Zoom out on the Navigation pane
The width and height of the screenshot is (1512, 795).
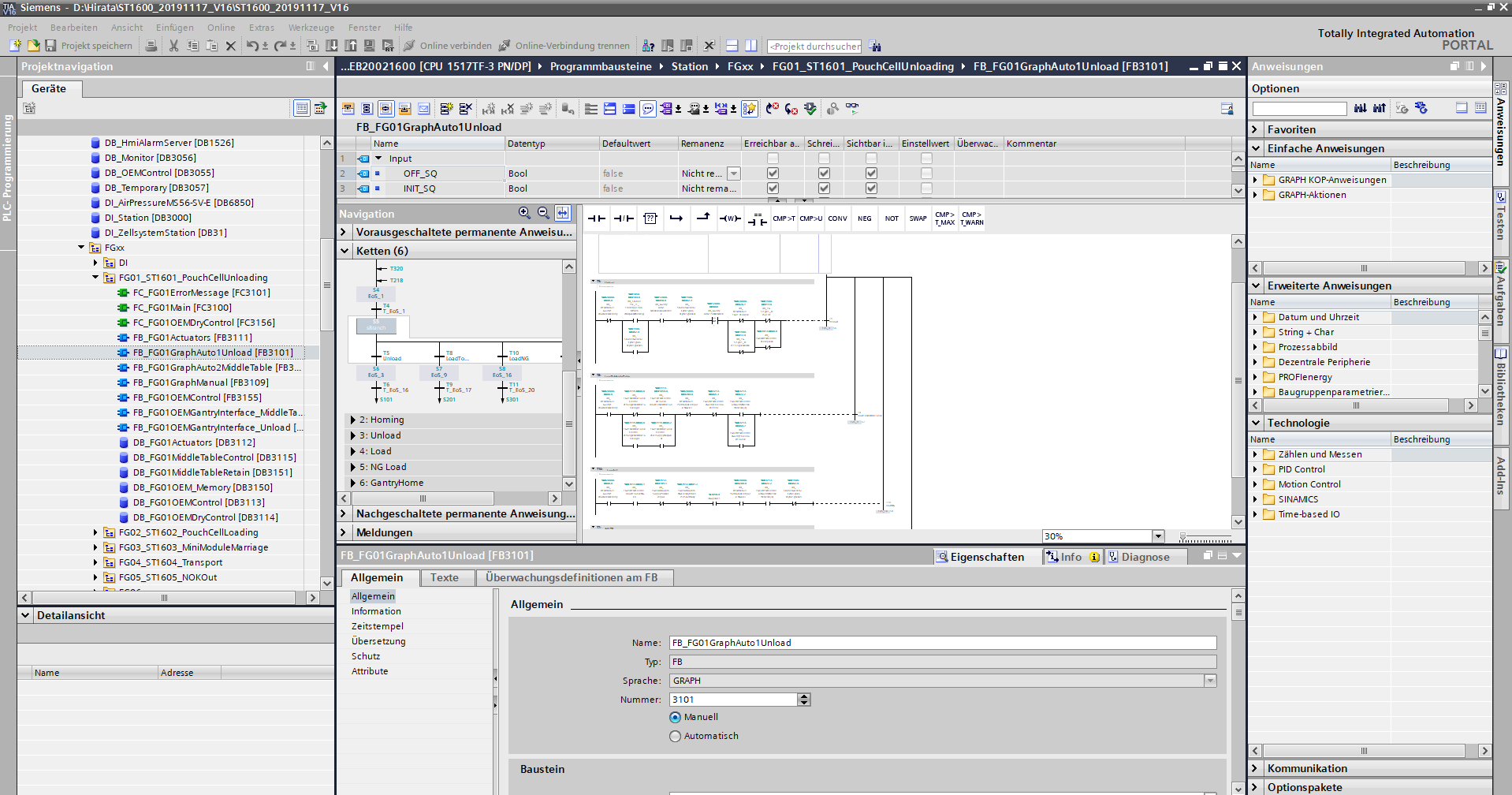[x=543, y=213]
